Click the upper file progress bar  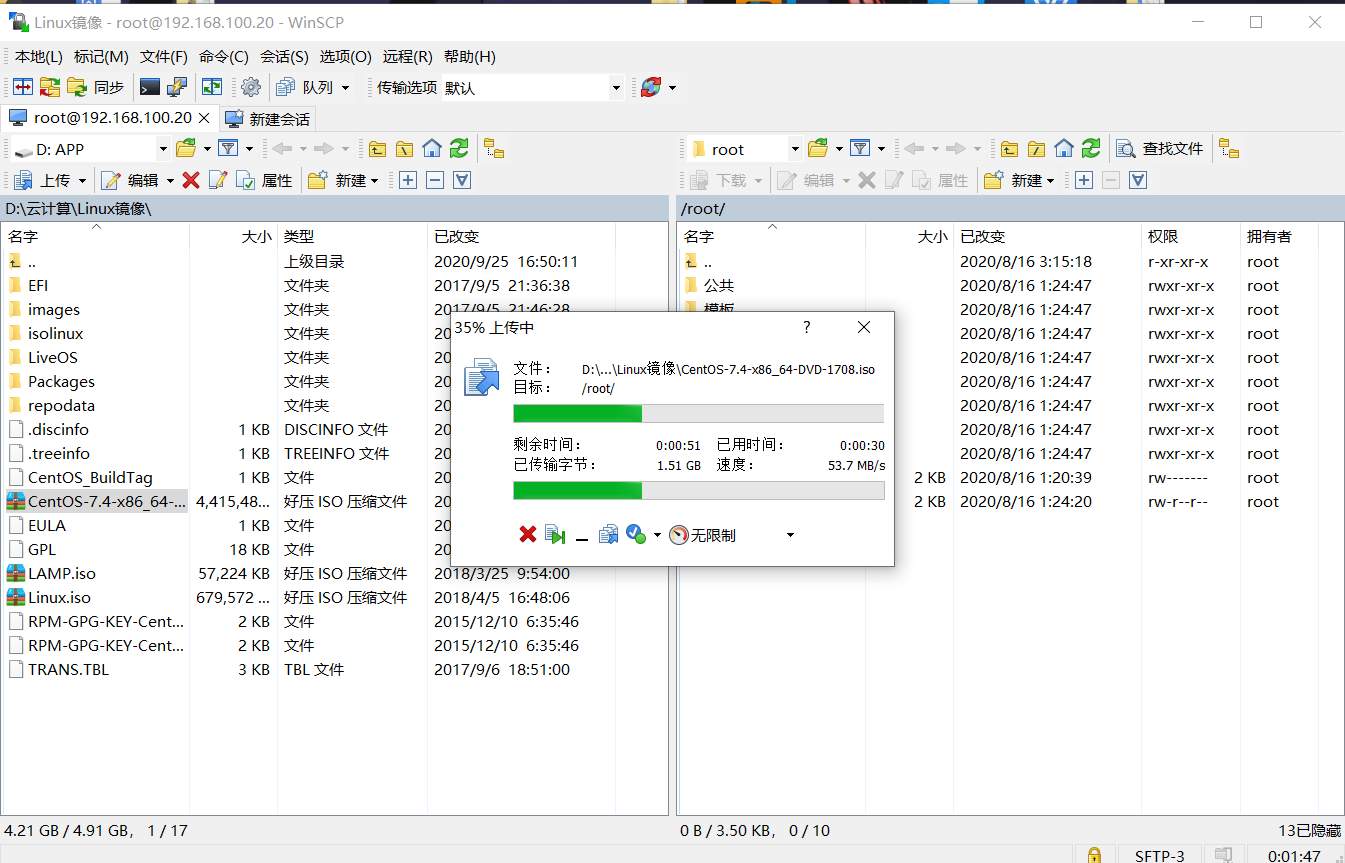coord(698,414)
